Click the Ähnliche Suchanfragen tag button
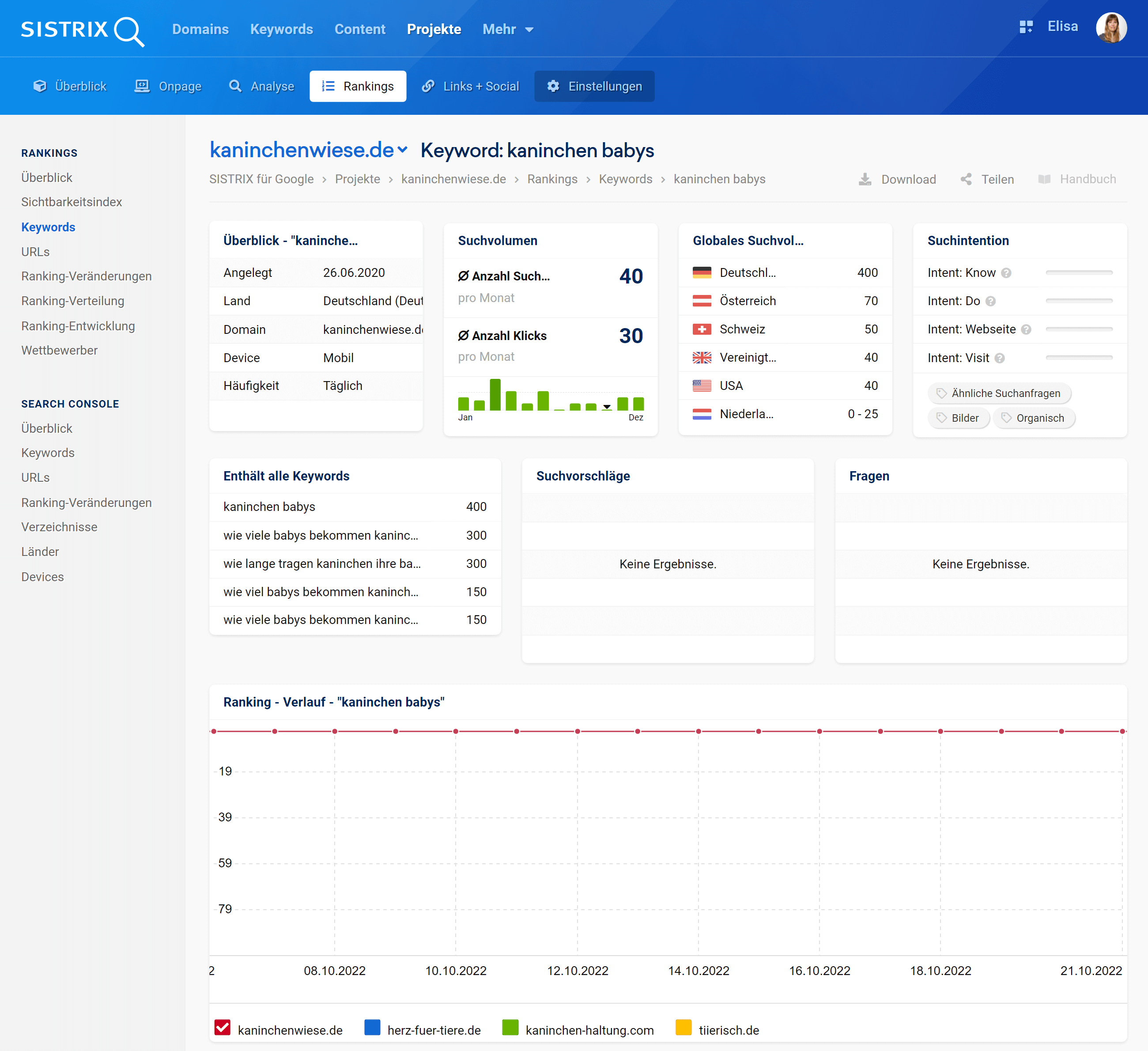 pos(999,393)
